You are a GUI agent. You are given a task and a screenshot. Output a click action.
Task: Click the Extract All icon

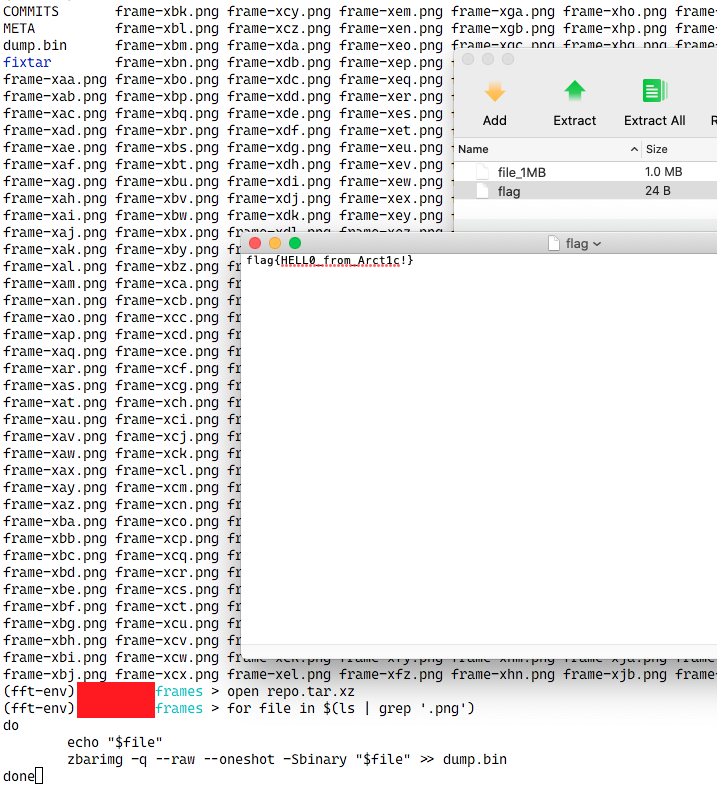(655, 91)
